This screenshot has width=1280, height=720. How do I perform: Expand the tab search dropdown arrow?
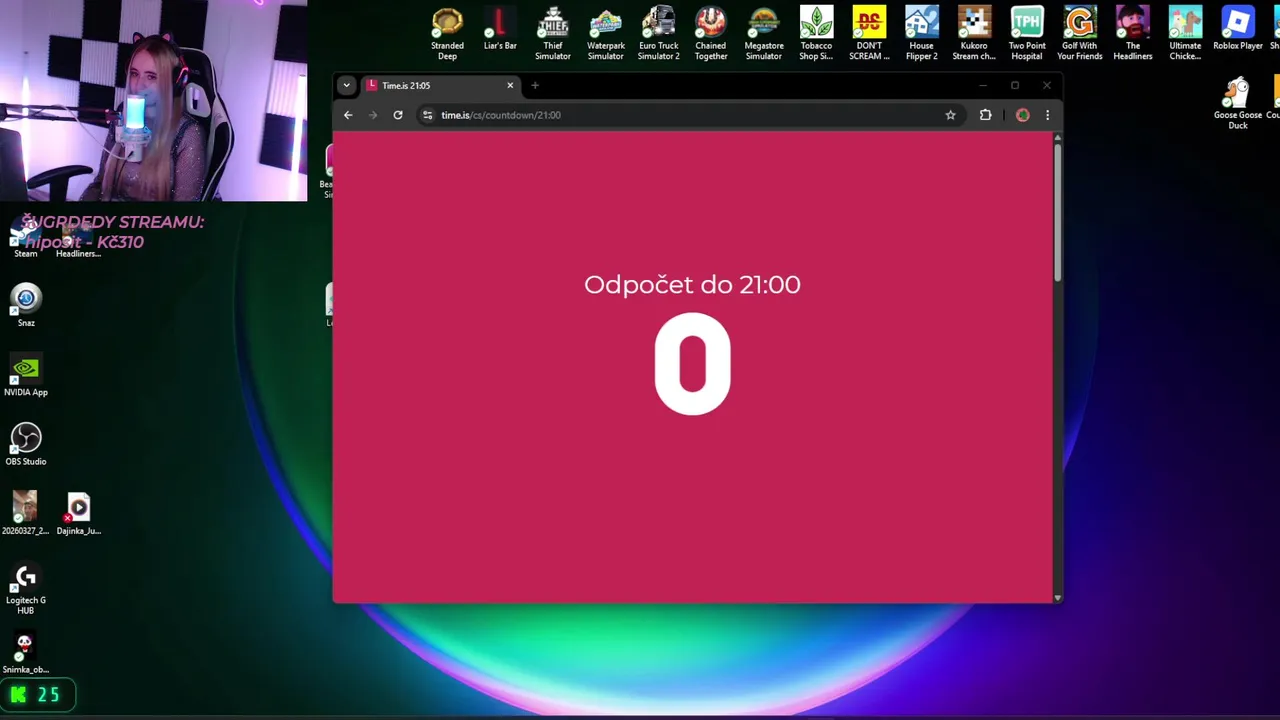[346, 85]
